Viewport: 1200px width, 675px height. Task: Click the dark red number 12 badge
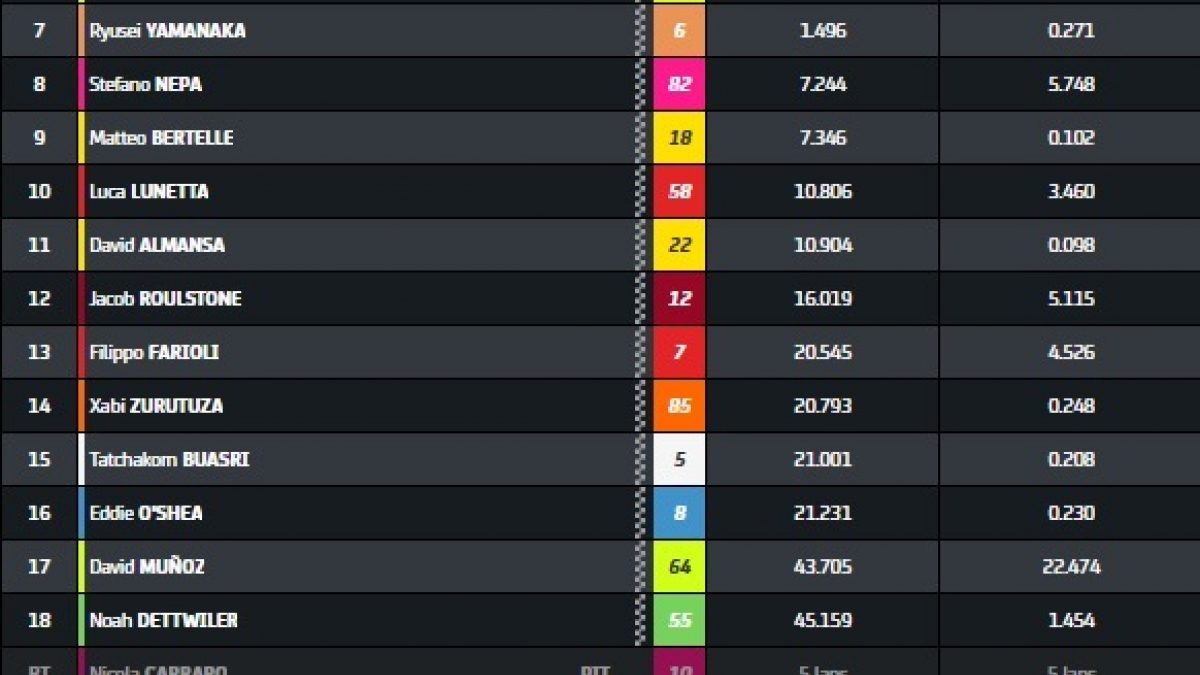click(x=679, y=299)
